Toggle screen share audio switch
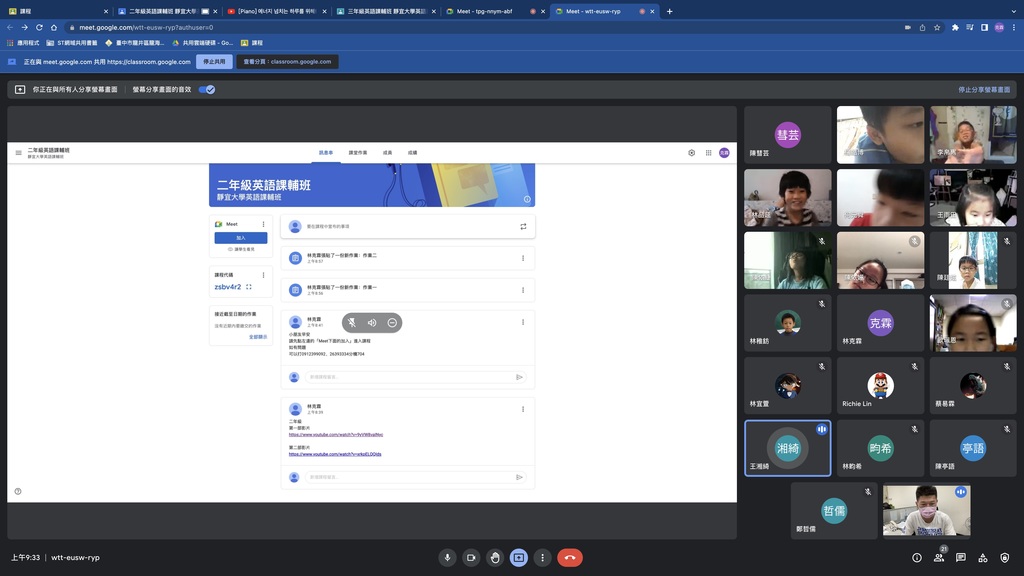This screenshot has height=576, width=1024. click(207, 89)
